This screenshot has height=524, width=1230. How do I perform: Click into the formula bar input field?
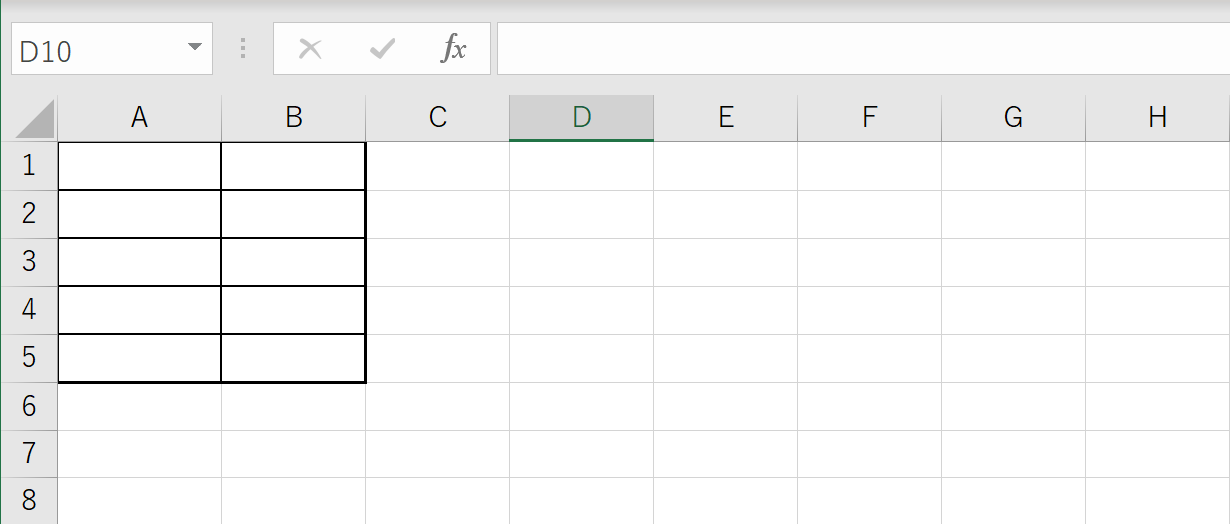863,49
